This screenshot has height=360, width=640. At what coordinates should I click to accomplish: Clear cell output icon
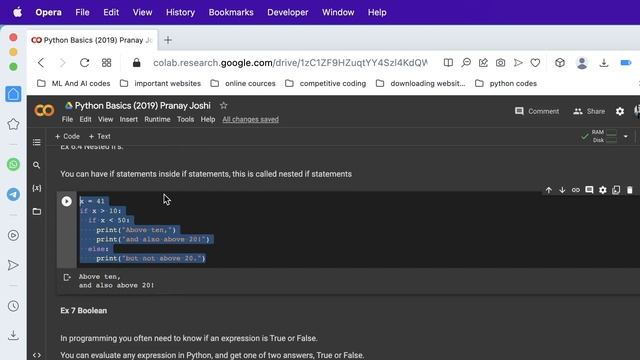click(x=67, y=278)
